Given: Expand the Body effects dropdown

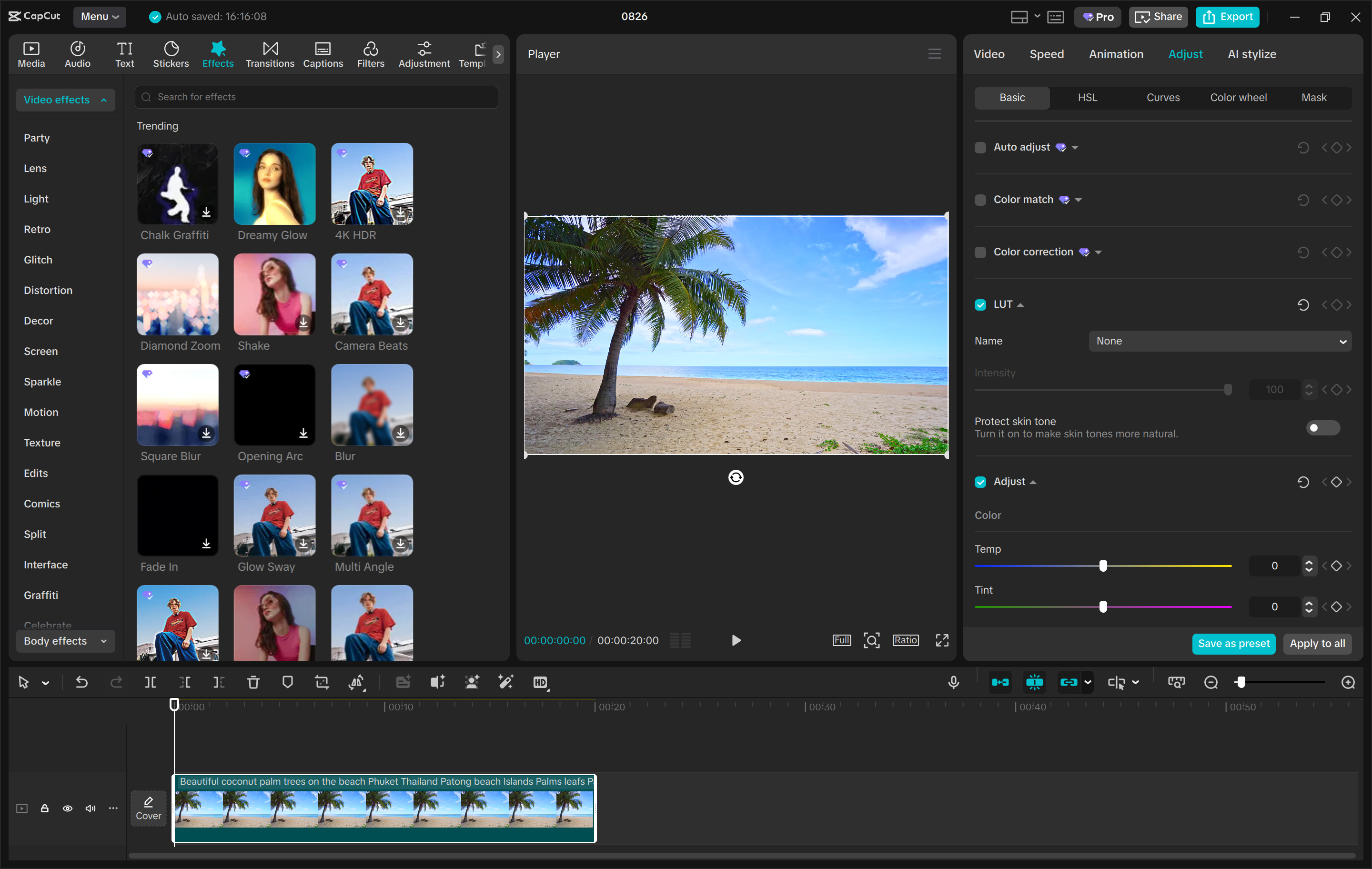Looking at the screenshot, I should coord(65,640).
